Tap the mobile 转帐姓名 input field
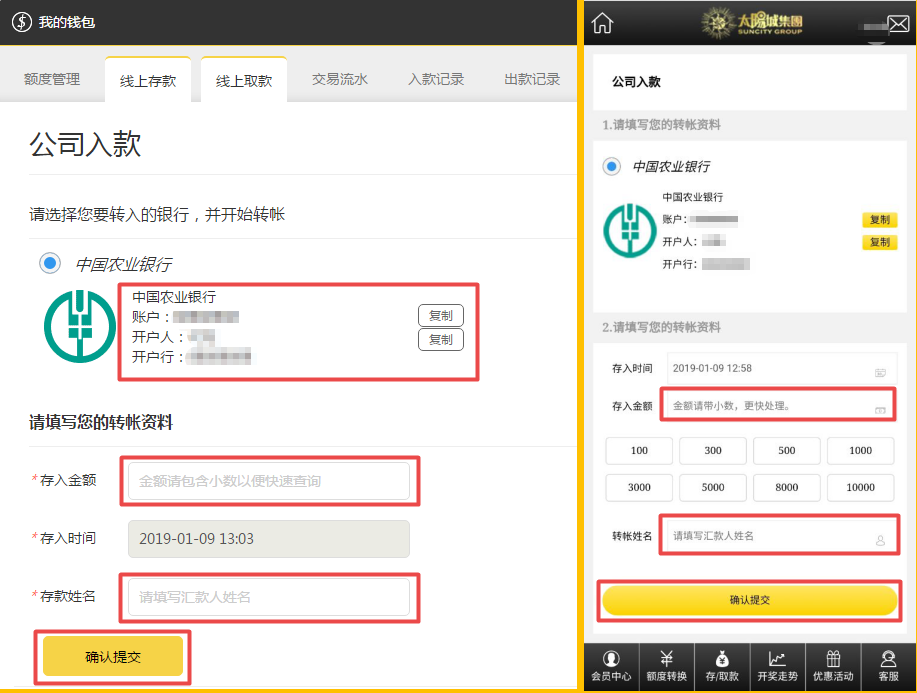The height and width of the screenshot is (693, 917). pyautogui.click(x=778, y=536)
